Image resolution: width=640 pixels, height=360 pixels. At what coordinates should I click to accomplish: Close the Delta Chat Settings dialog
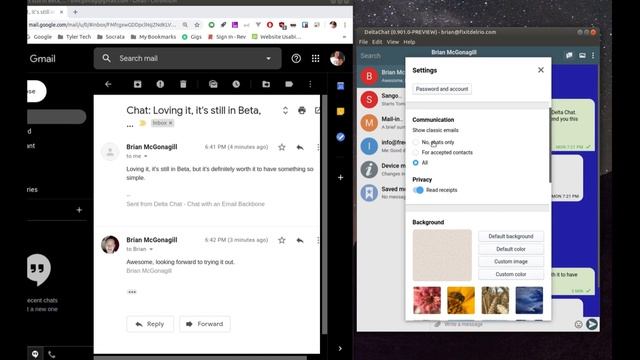tap(541, 70)
